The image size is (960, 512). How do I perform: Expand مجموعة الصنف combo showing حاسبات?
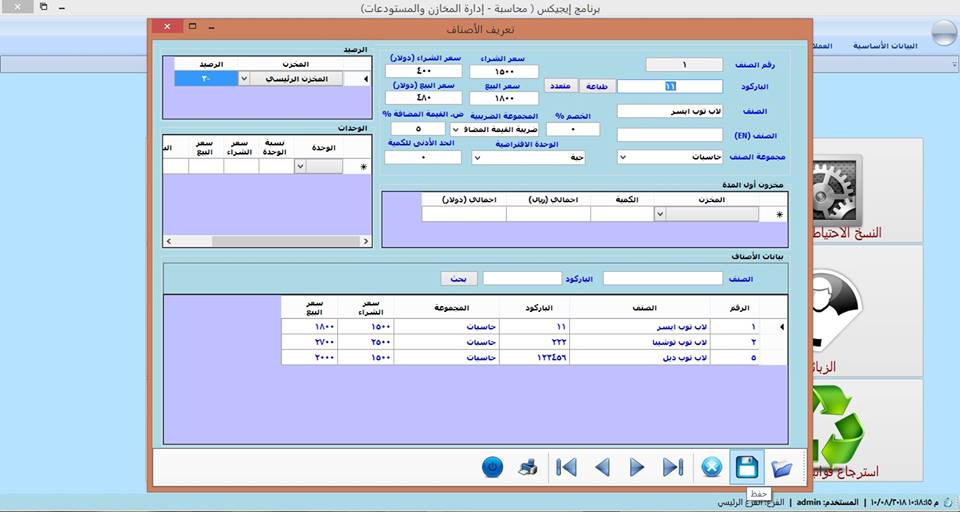[623, 157]
